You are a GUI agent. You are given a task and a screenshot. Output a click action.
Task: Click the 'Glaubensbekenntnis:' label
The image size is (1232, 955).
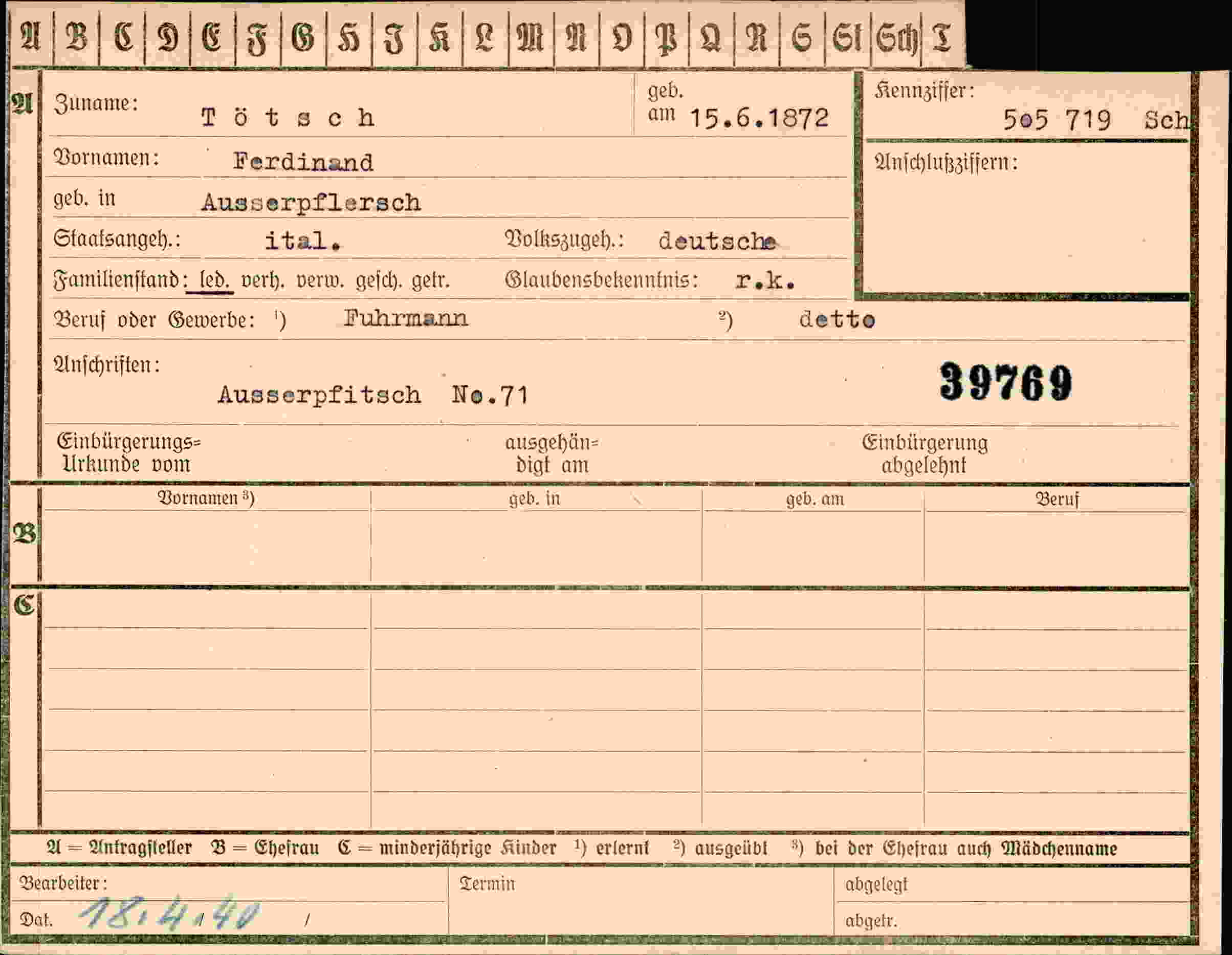point(601,280)
